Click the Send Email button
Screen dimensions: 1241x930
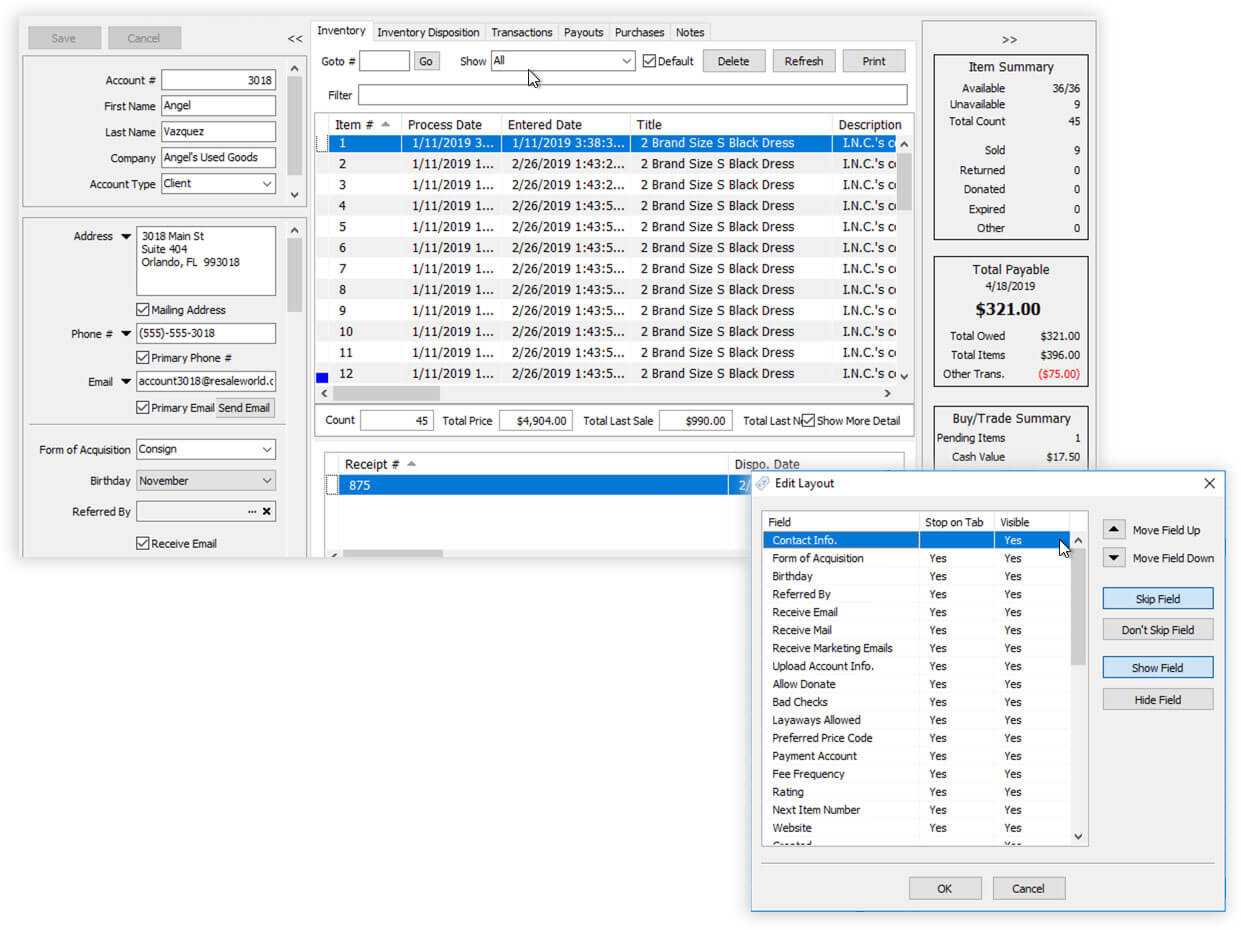[244, 408]
